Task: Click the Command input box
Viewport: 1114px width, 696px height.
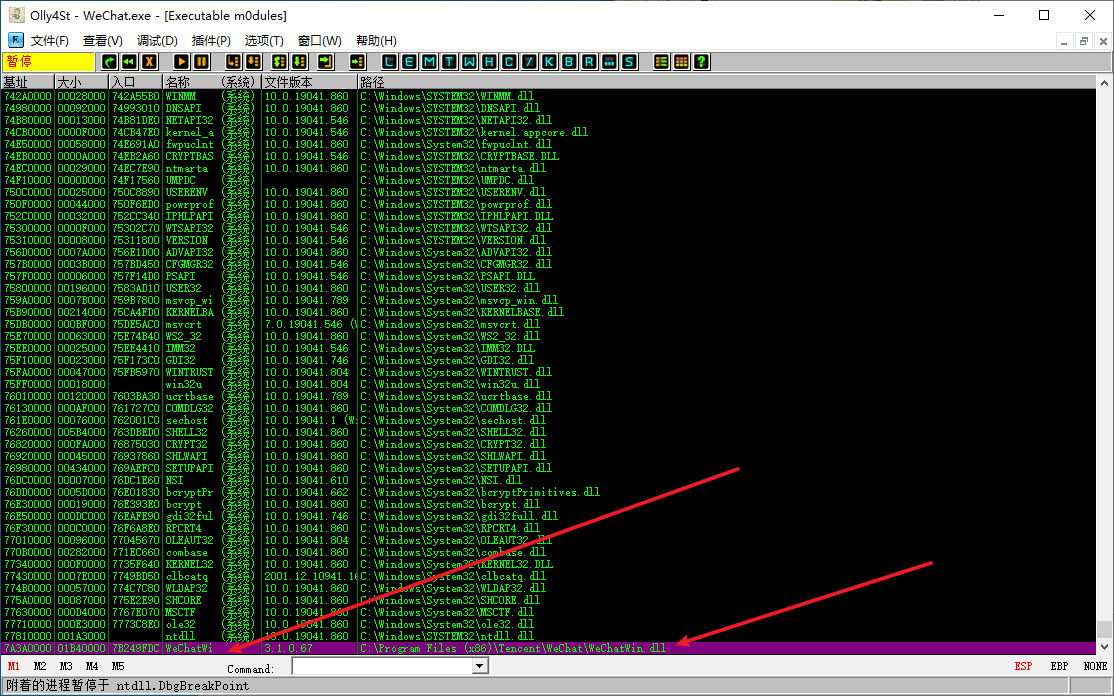Action: pos(382,666)
